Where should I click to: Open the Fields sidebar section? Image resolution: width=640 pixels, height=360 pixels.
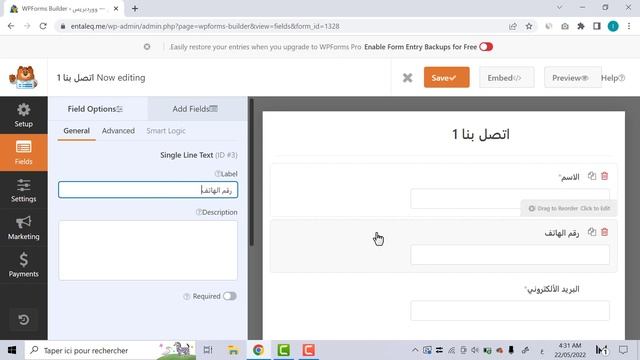tap(24, 153)
